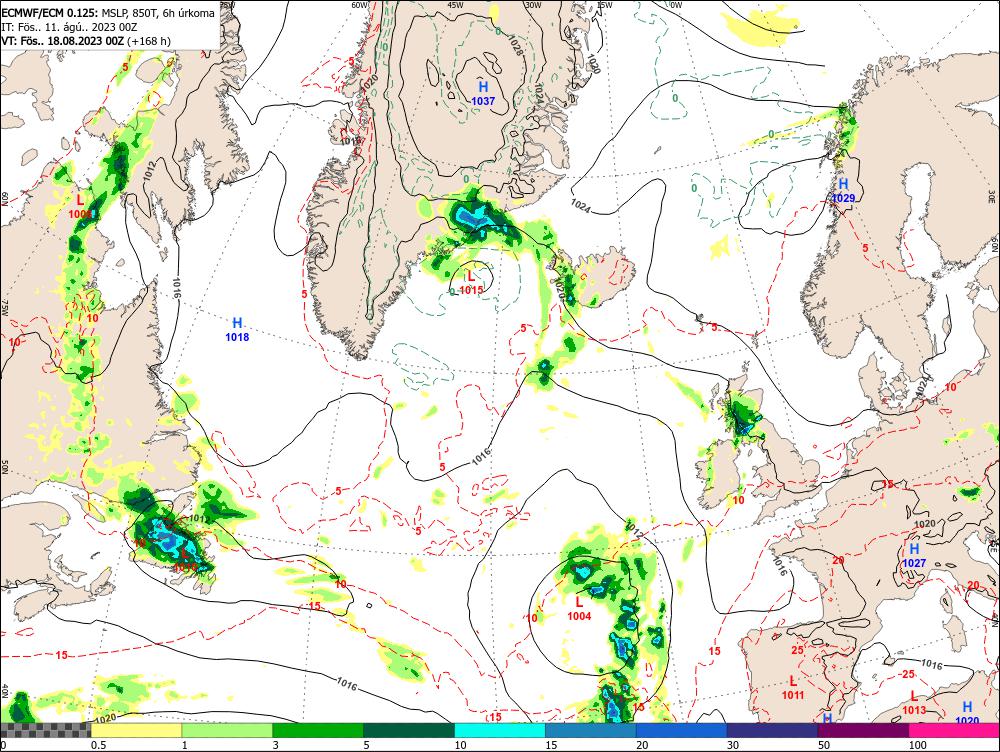1000x752 pixels.
Task: Click the H 1037 high over Greenland
Action: click(x=483, y=93)
